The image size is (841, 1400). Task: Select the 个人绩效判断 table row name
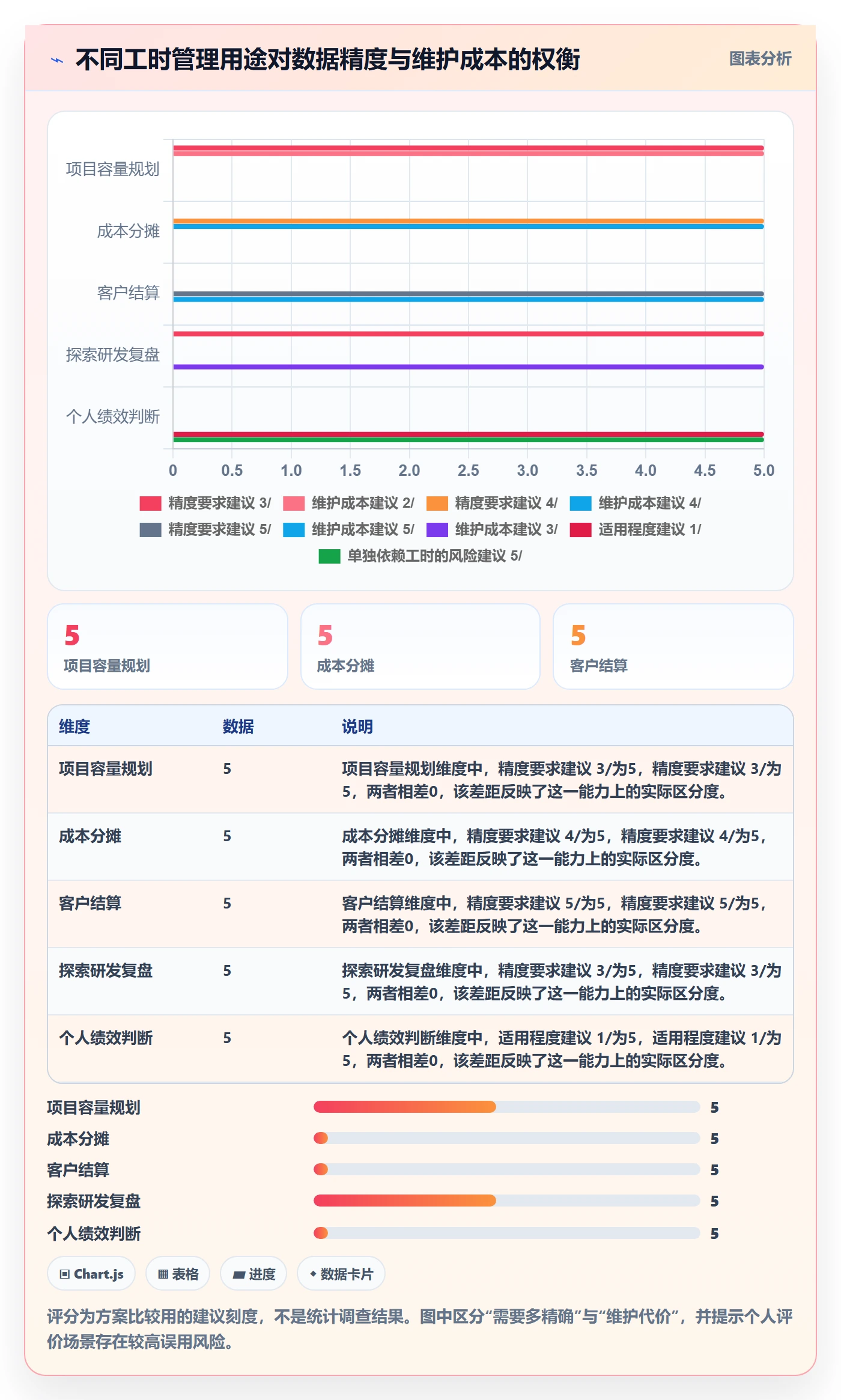tap(106, 1038)
